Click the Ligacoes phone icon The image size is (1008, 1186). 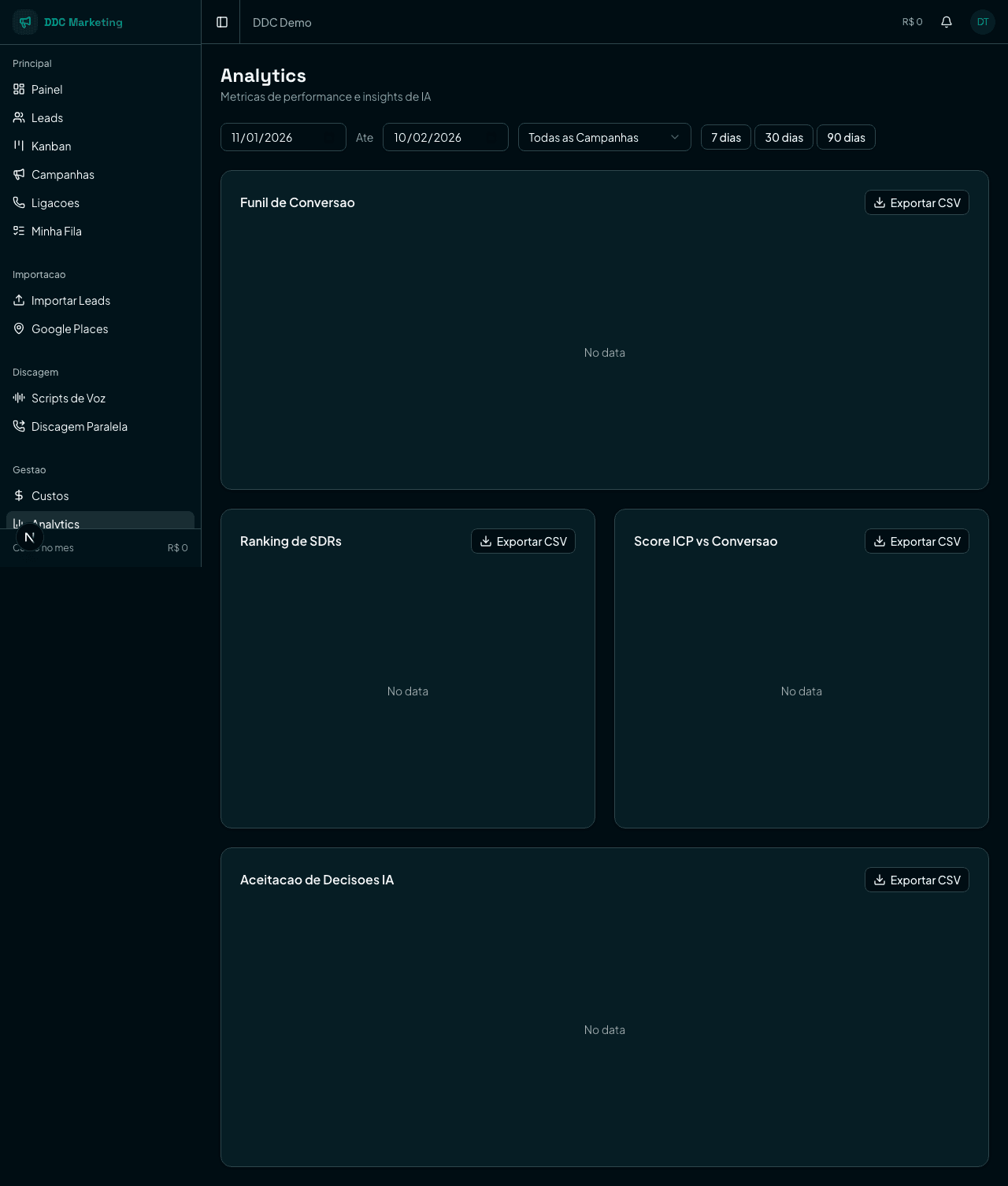point(19,202)
